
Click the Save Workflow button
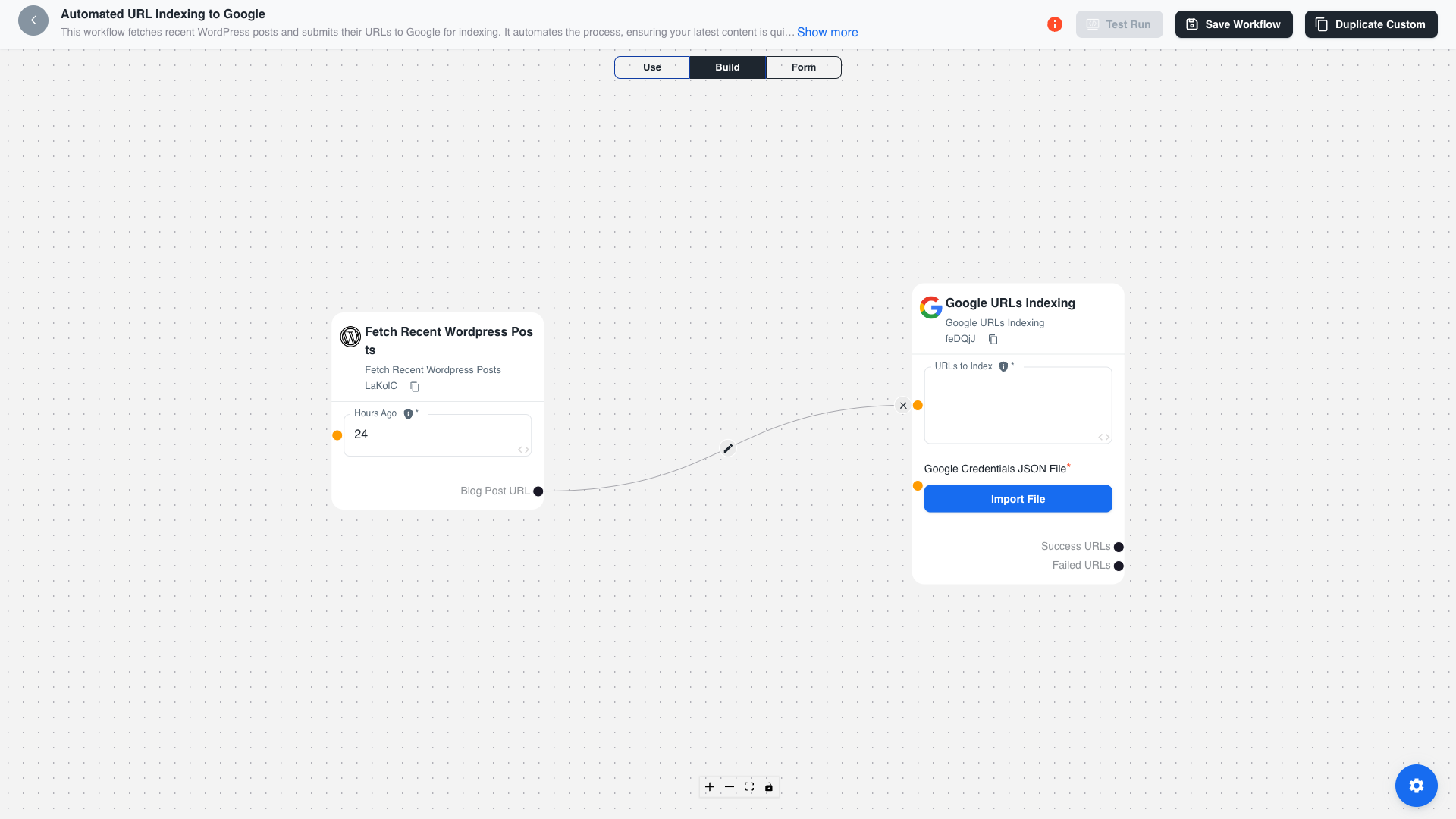[1233, 24]
